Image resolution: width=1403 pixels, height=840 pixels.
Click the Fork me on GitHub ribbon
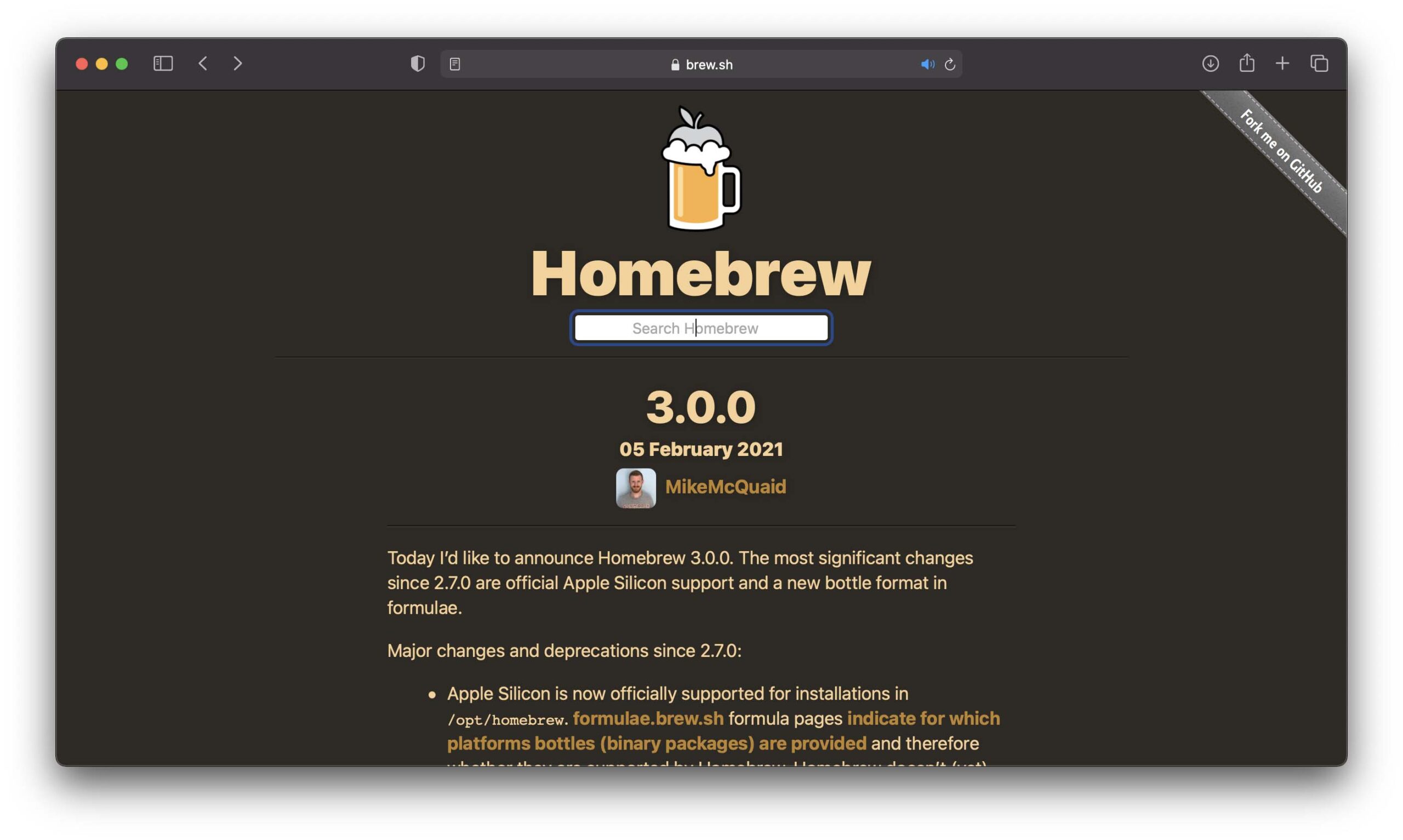point(1281,152)
